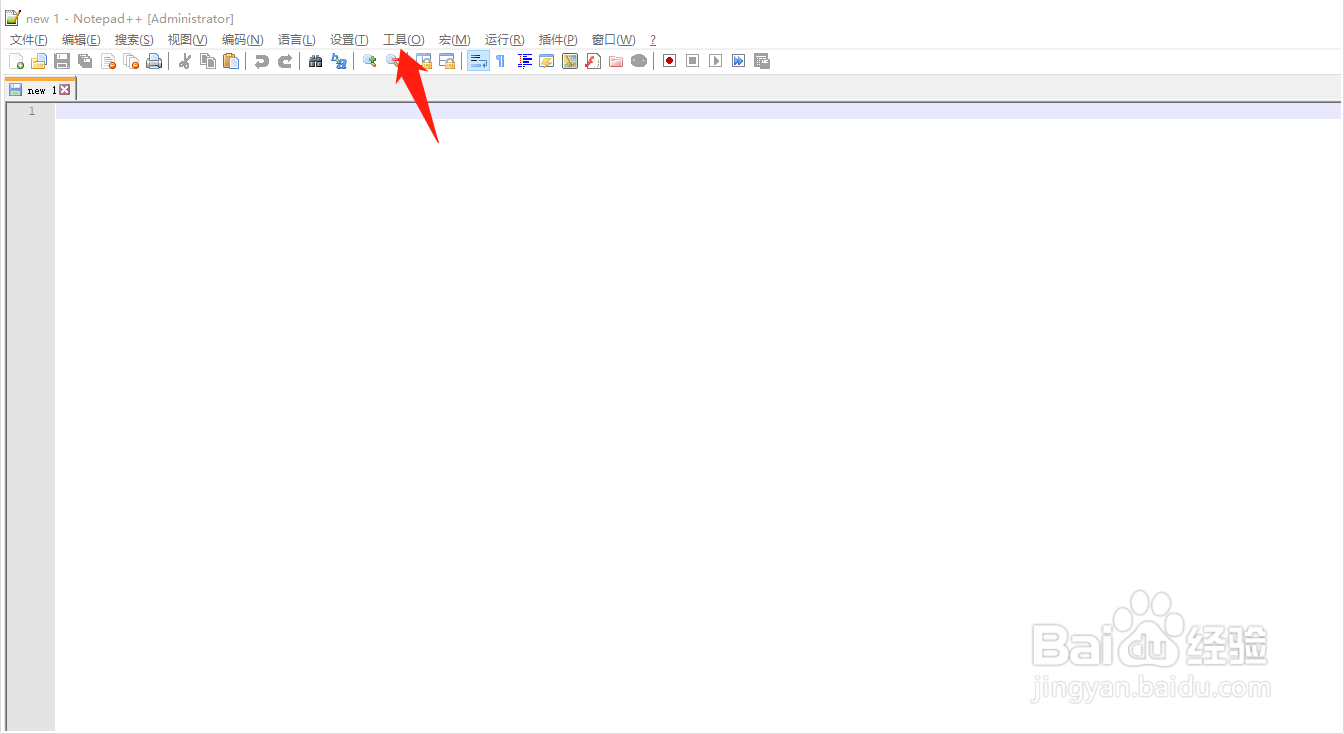Open the 语言(L) menu
The height and width of the screenshot is (734, 1344).
pos(297,40)
